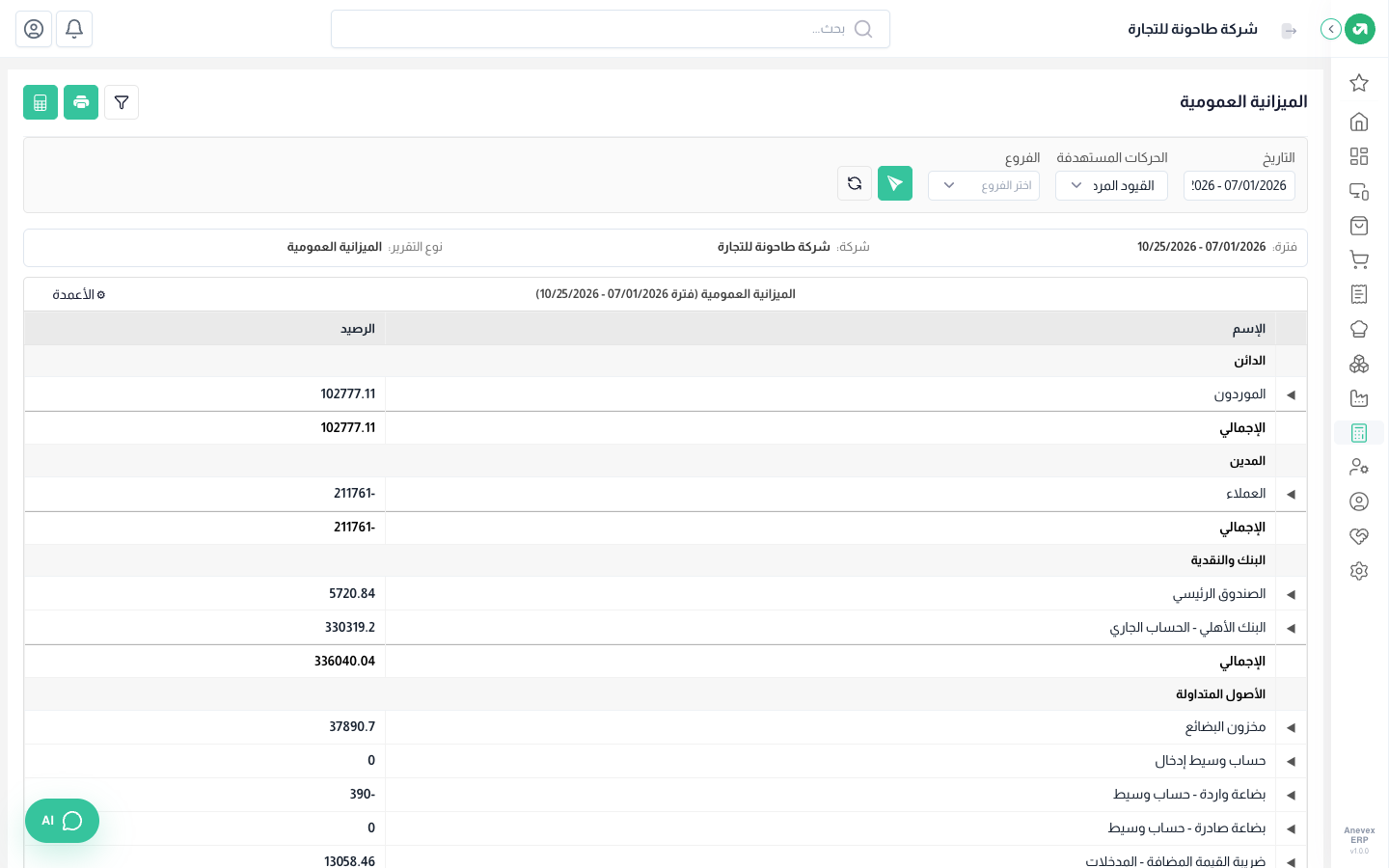1389x868 pixels.
Task: Expand the حساب وسيط إدخال row
Action: pos(1291,761)
